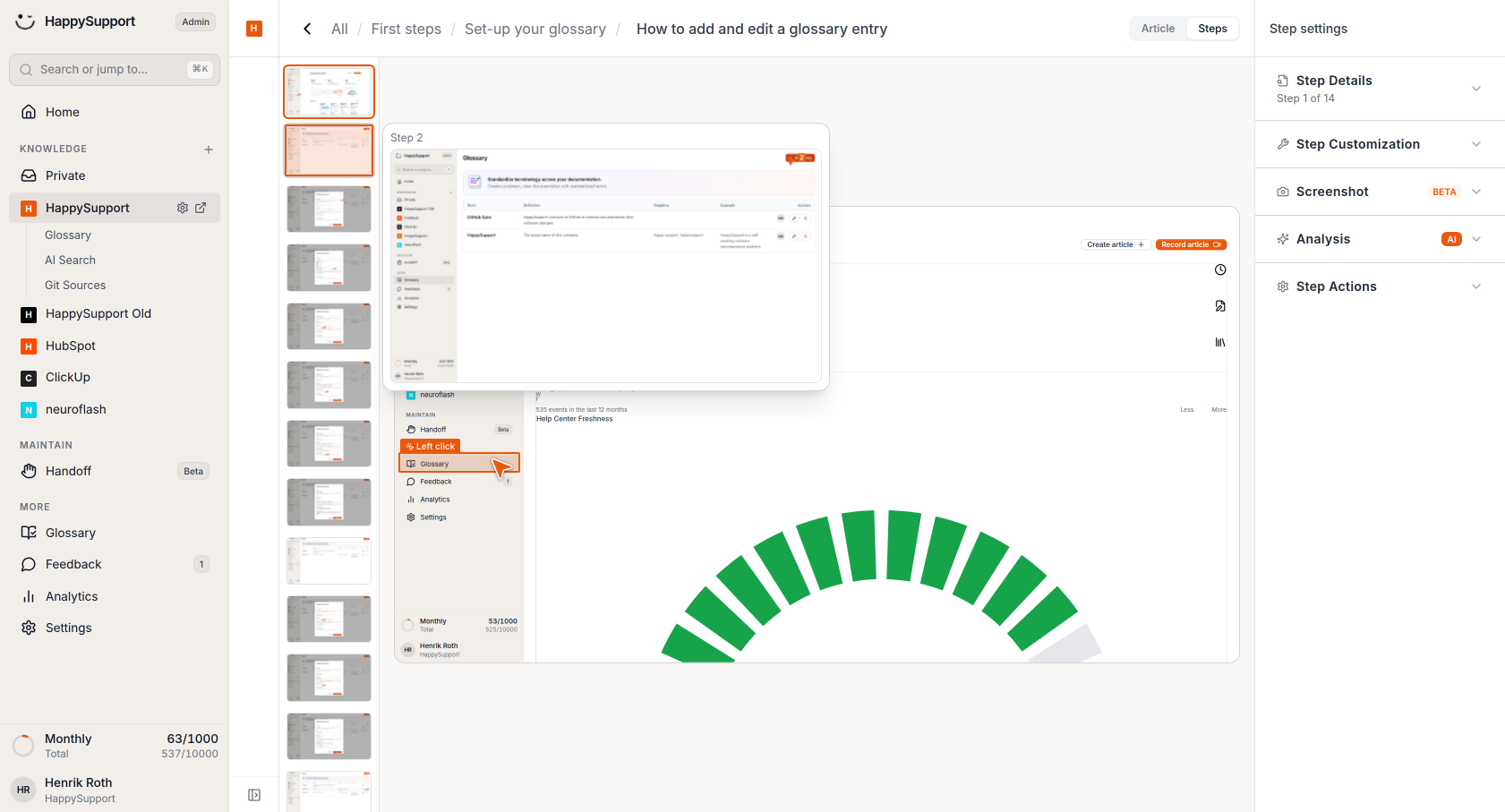Open Glossary under HappySupport tree
1505x812 pixels.
click(68, 235)
